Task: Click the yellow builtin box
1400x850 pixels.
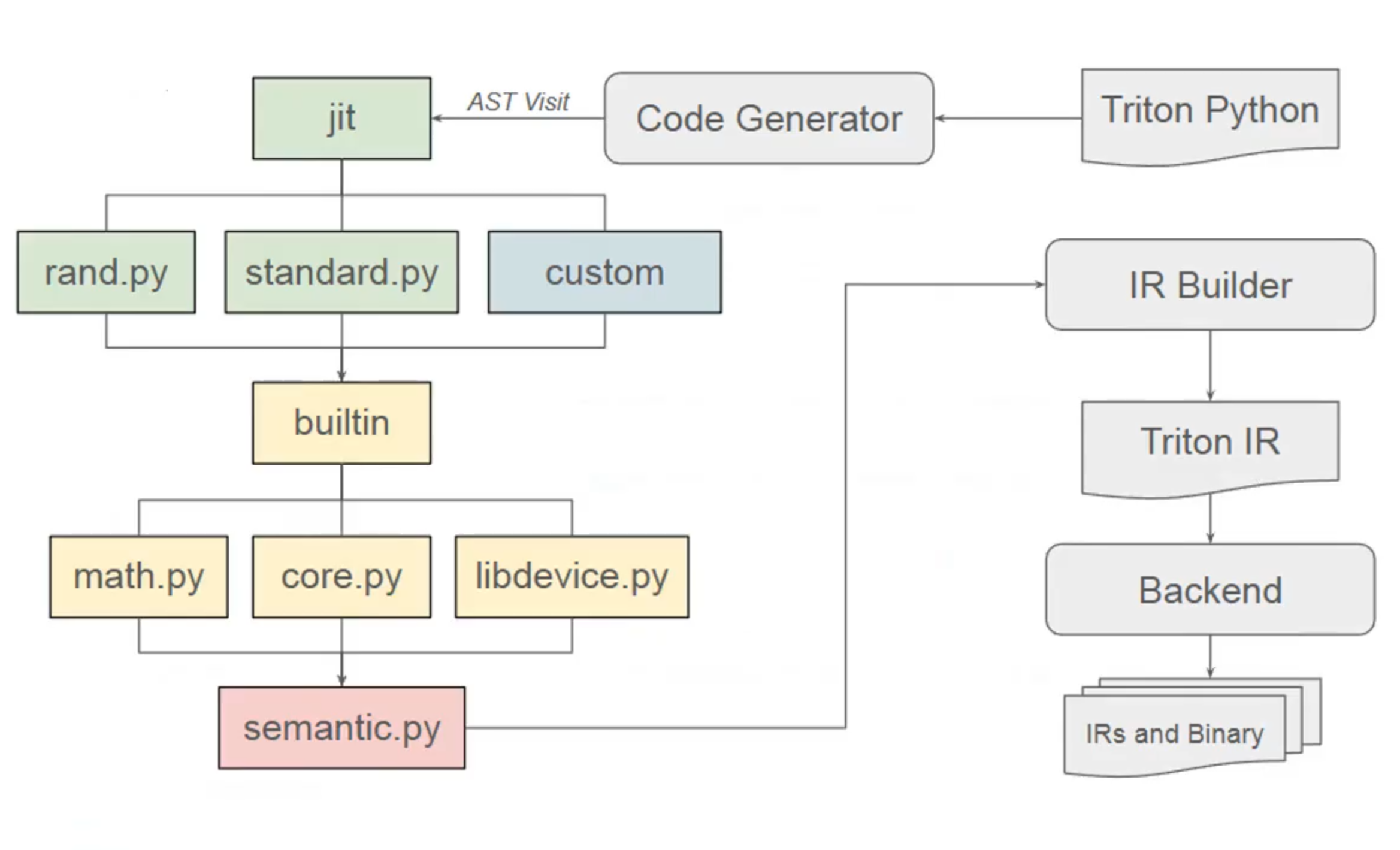Action: point(341,423)
